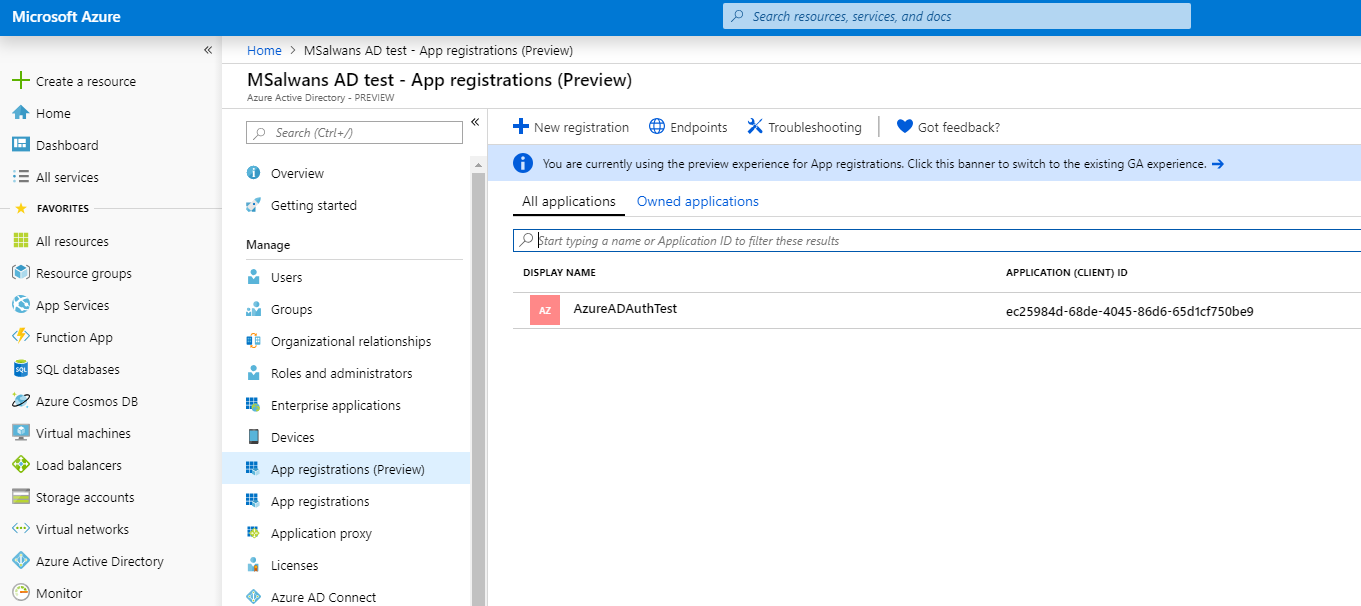Open the Resource groups cube icon
This screenshot has width=1361, height=606.
[20, 273]
